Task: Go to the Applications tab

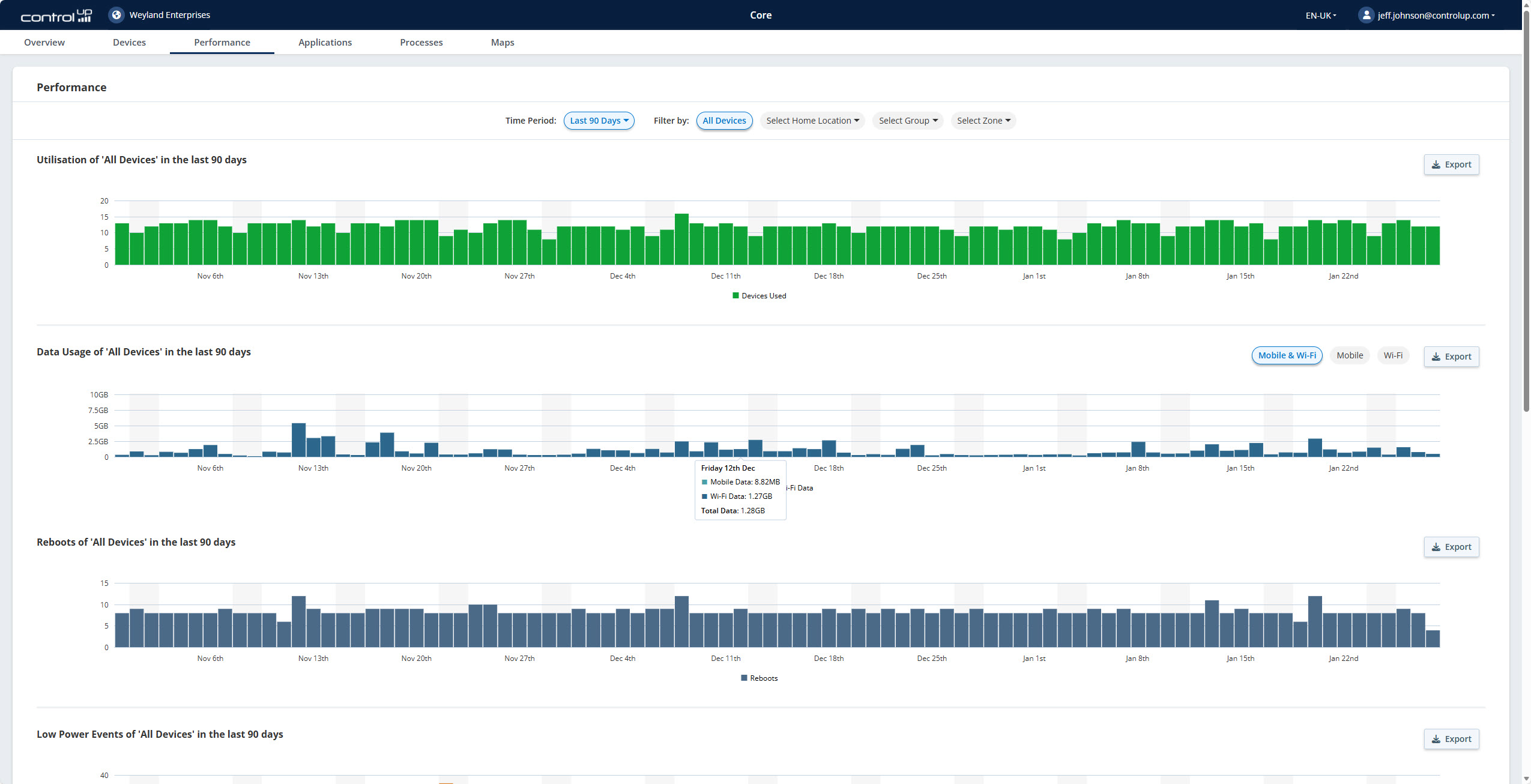Action: [x=325, y=42]
